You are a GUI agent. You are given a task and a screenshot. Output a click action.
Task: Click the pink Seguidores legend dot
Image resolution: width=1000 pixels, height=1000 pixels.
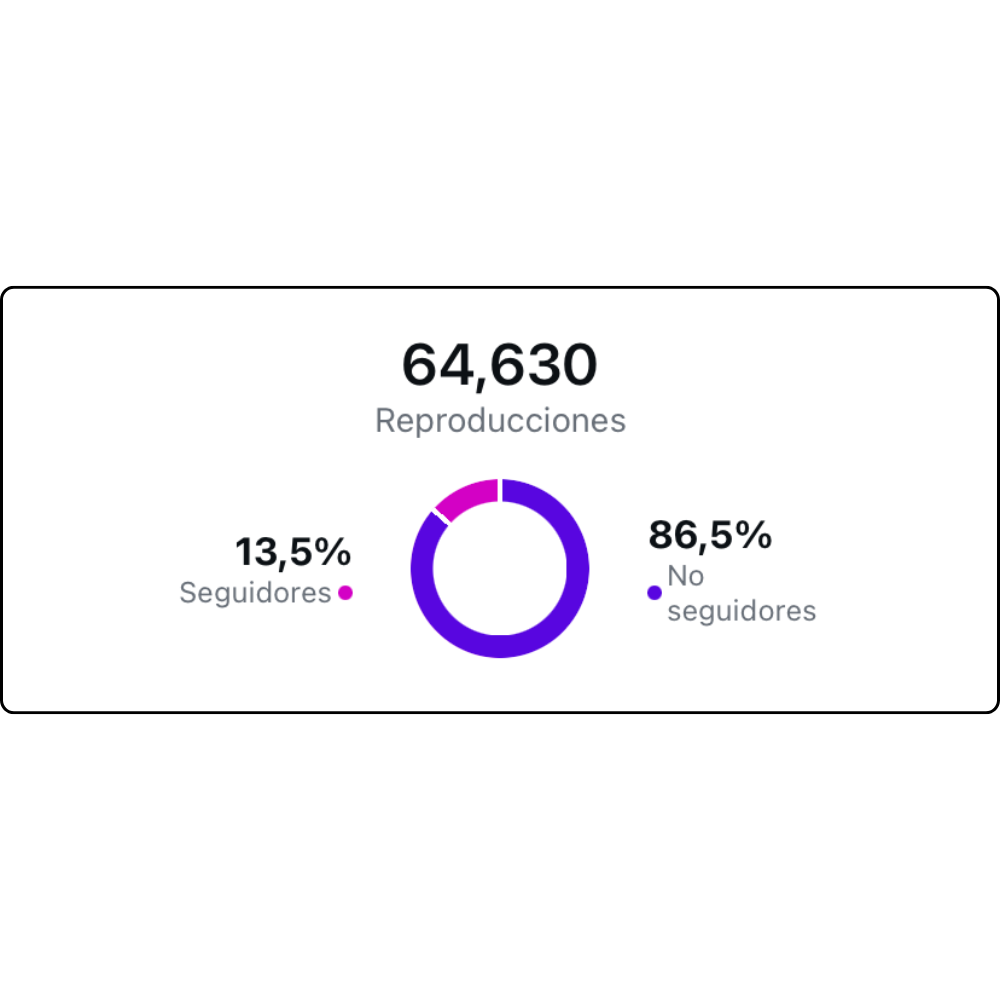point(345,592)
